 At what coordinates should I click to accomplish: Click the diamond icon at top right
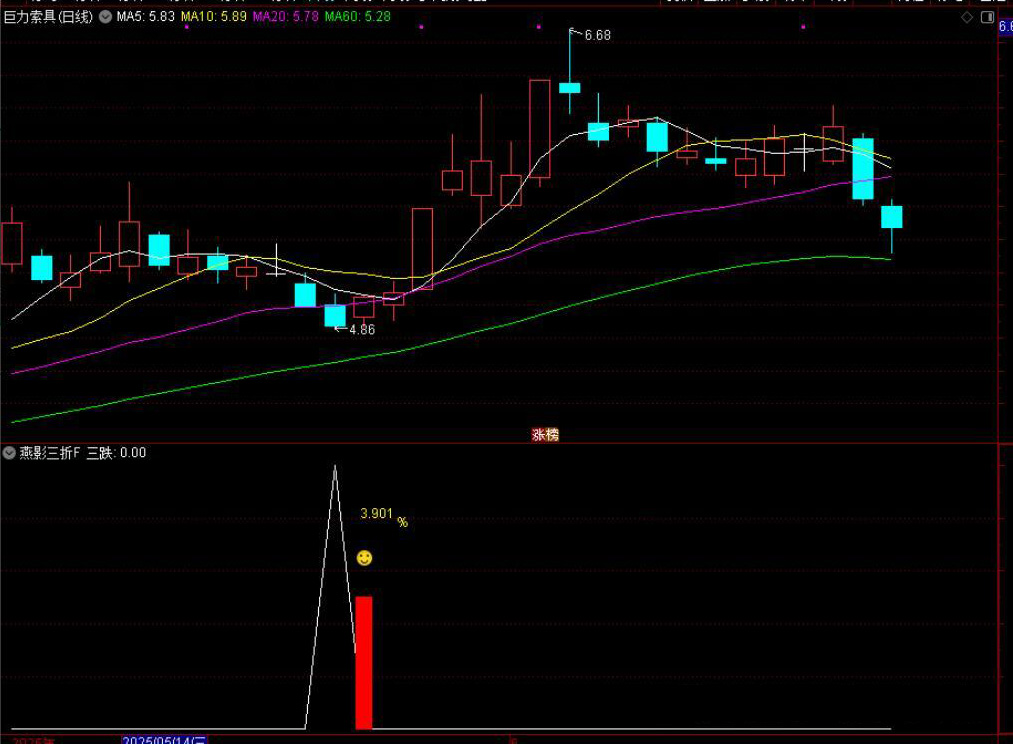(967, 17)
